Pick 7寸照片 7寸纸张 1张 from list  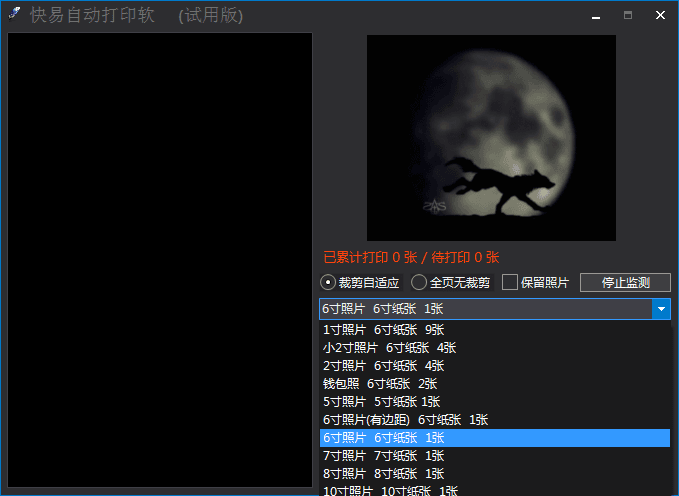383,456
